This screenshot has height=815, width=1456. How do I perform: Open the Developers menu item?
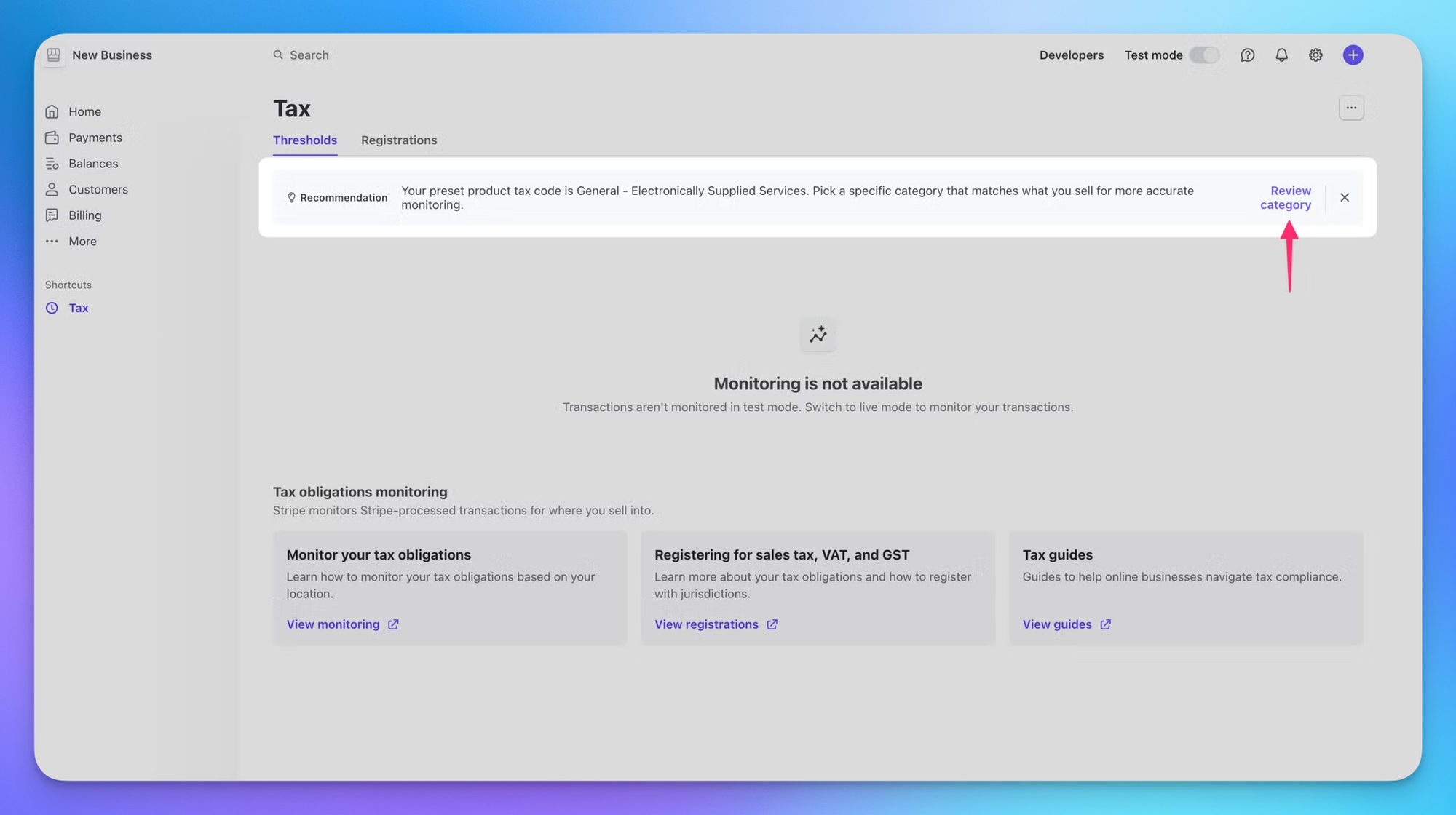pos(1071,55)
